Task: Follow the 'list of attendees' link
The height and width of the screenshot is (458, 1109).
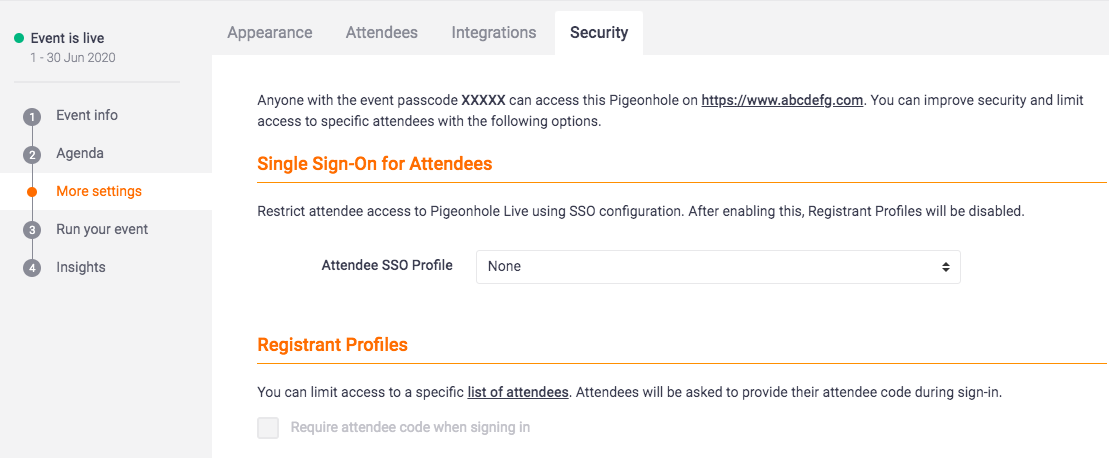Action: tap(518, 392)
